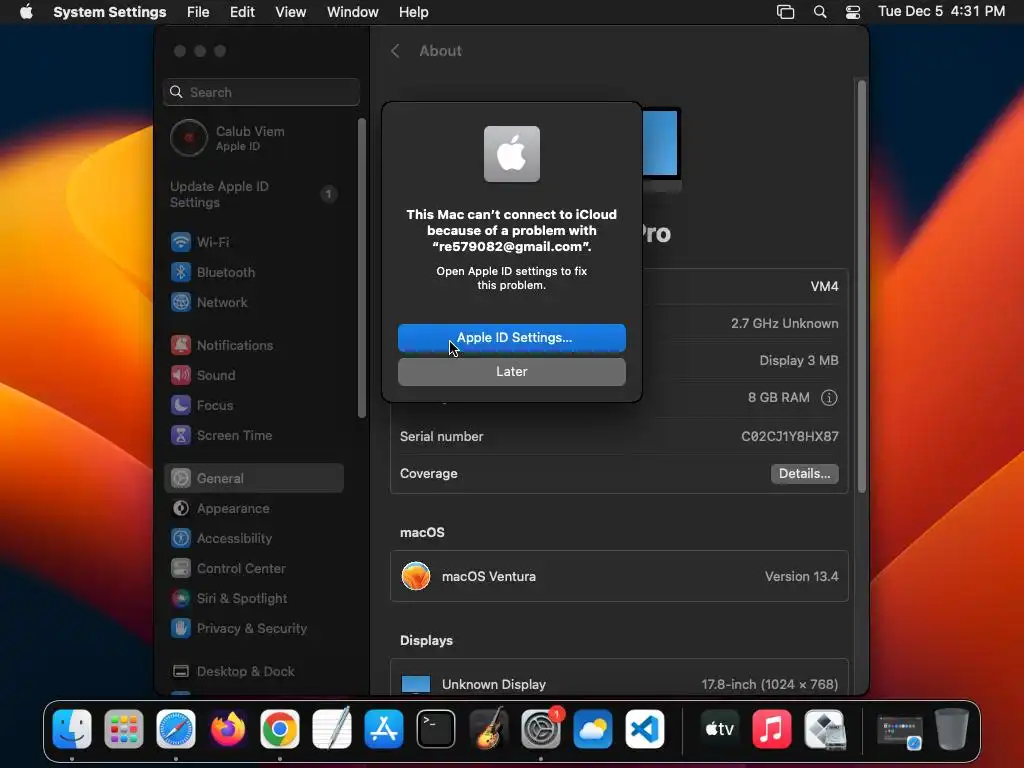Open Terminal from the Dock

click(x=436, y=729)
